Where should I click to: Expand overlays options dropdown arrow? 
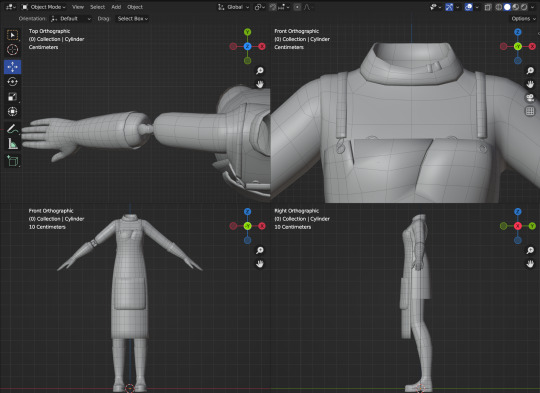tap(477, 7)
